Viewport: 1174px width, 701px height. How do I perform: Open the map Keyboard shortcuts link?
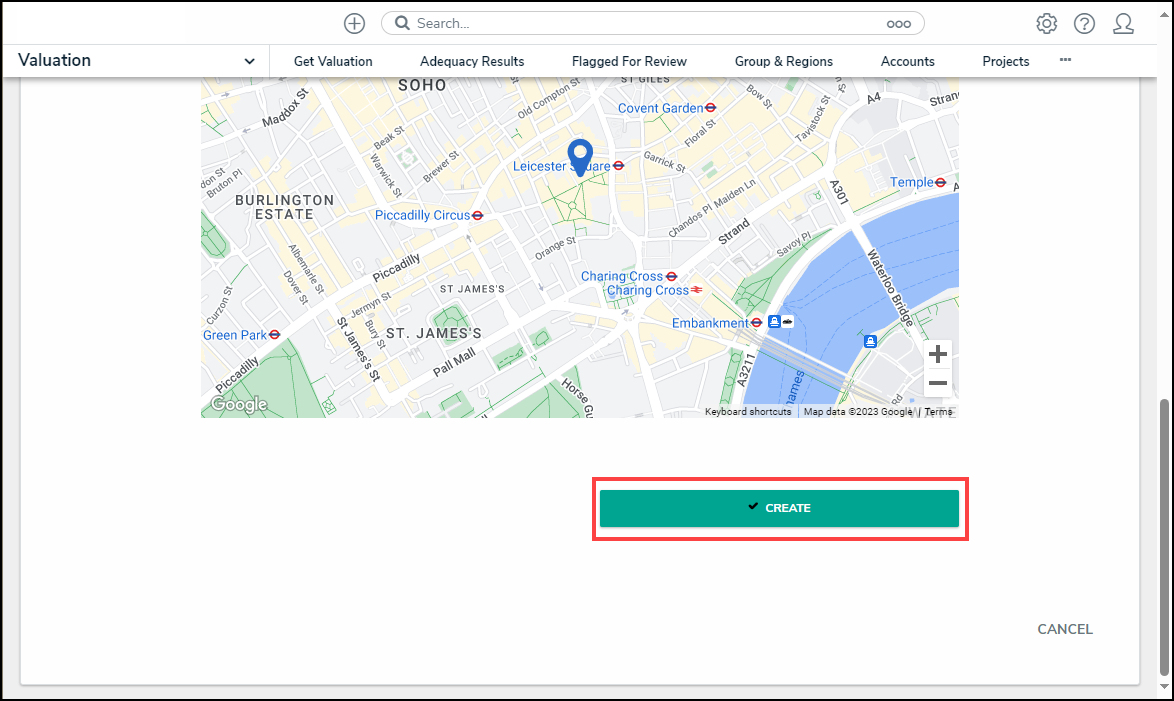pyautogui.click(x=748, y=412)
